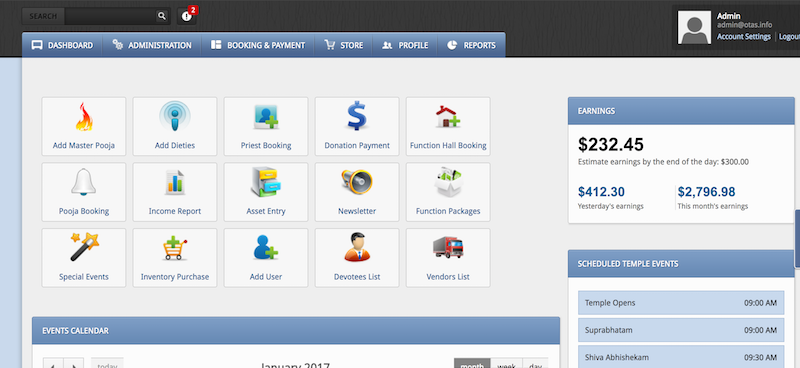
Task: Go to previous month in calendar
Action: click(53, 364)
